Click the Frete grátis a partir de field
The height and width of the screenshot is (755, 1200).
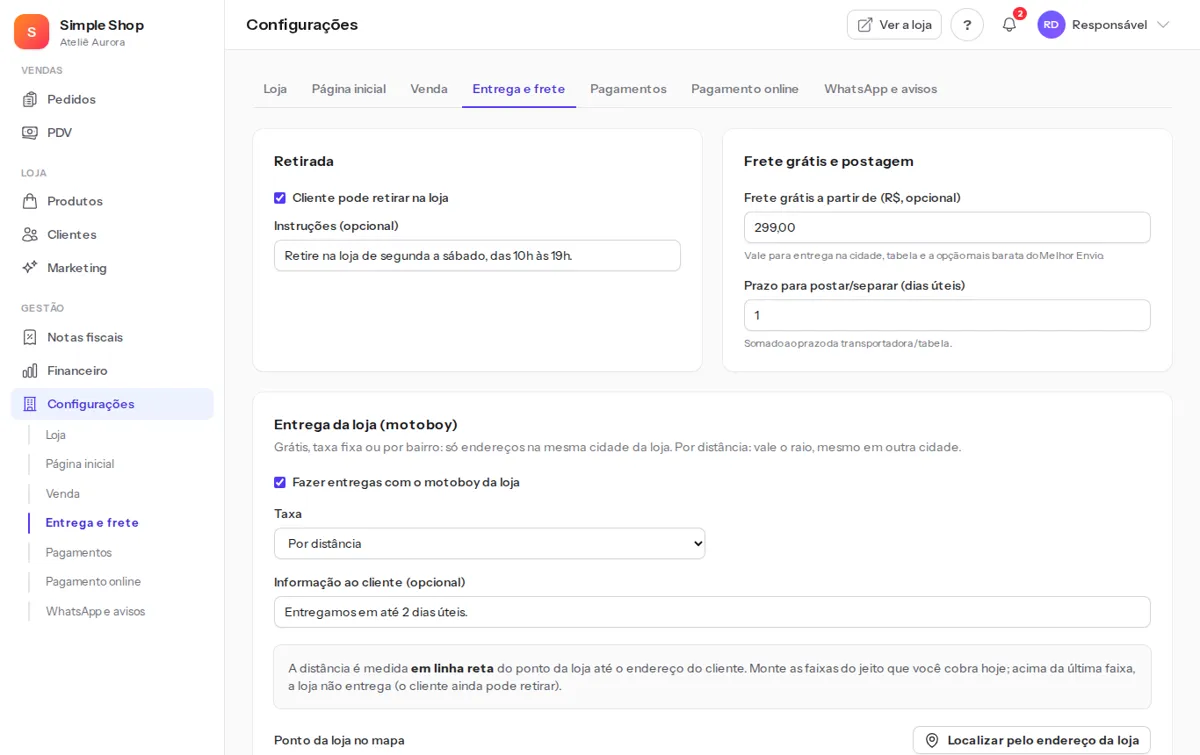947,227
